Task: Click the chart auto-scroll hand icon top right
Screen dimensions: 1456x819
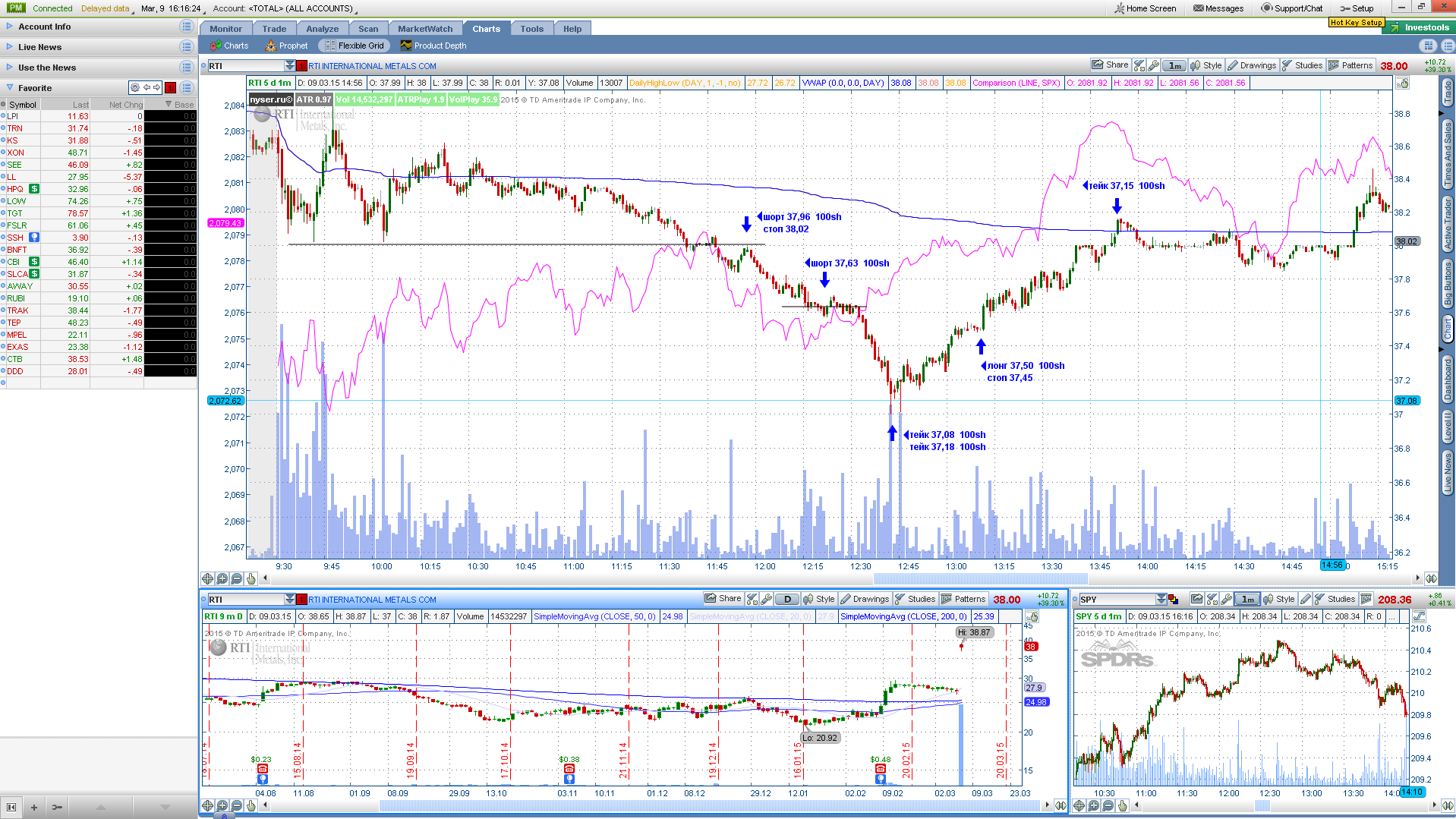Action: click(1402, 83)
